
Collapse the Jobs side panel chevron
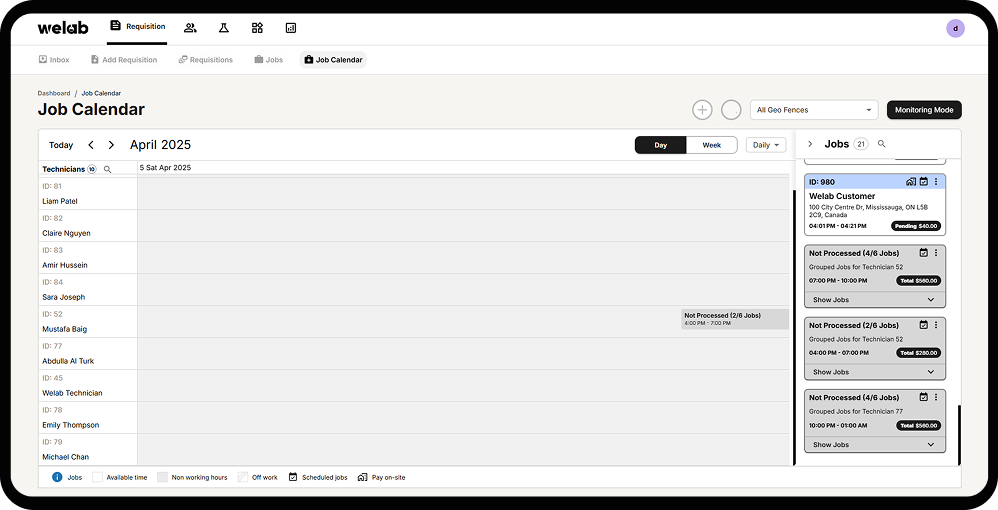click(x=810, y=145)
